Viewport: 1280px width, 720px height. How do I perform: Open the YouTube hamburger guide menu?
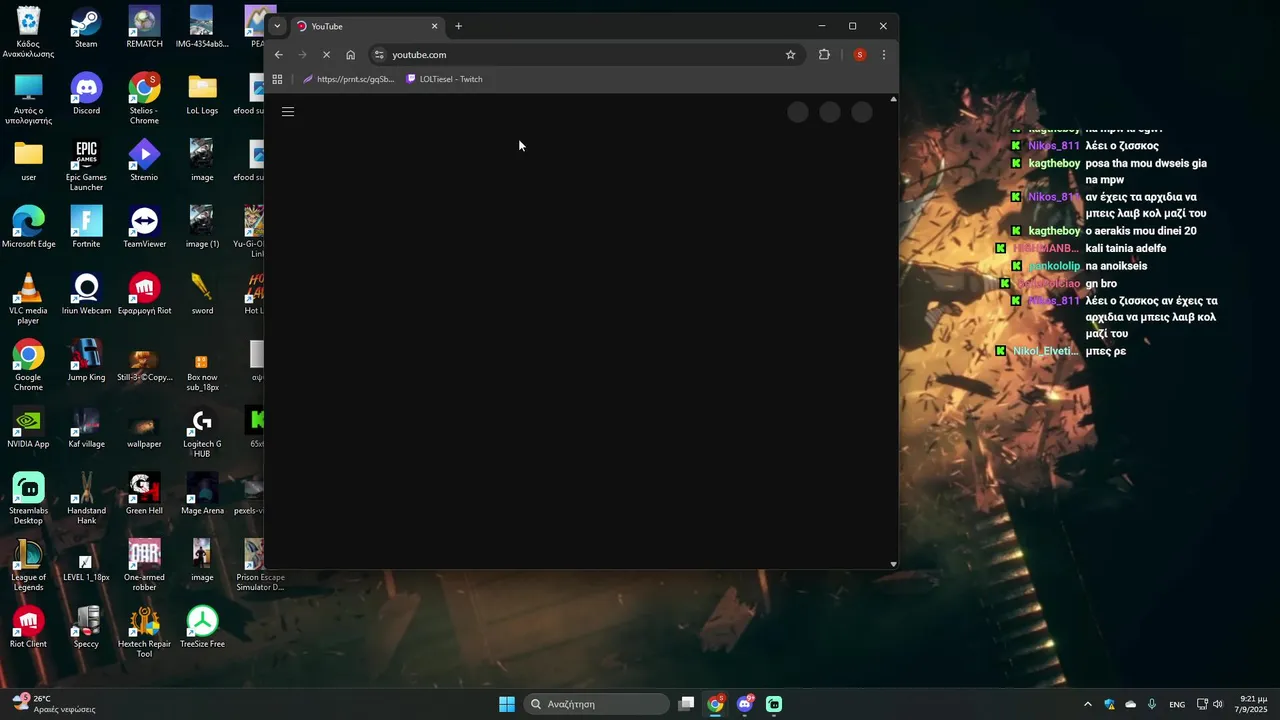(x=288, y=112)
